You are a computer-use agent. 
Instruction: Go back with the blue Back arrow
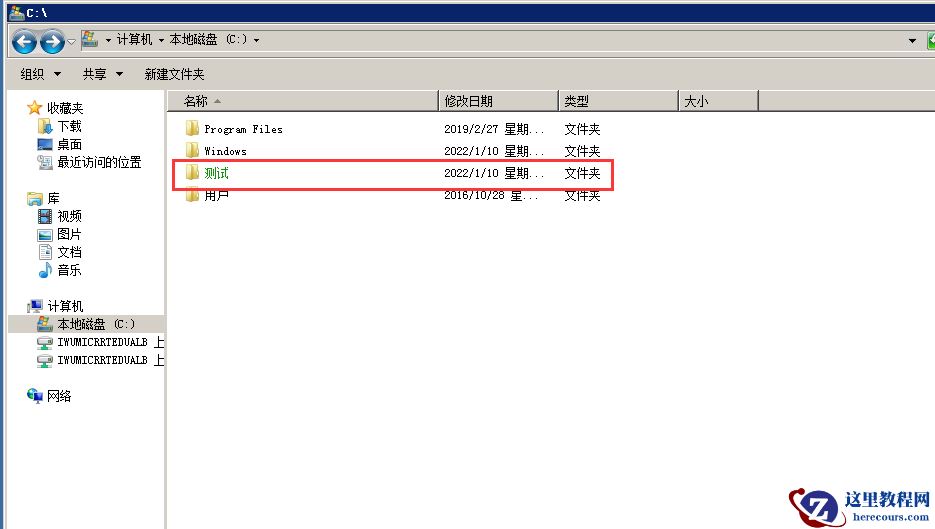[x=24, y=41]
